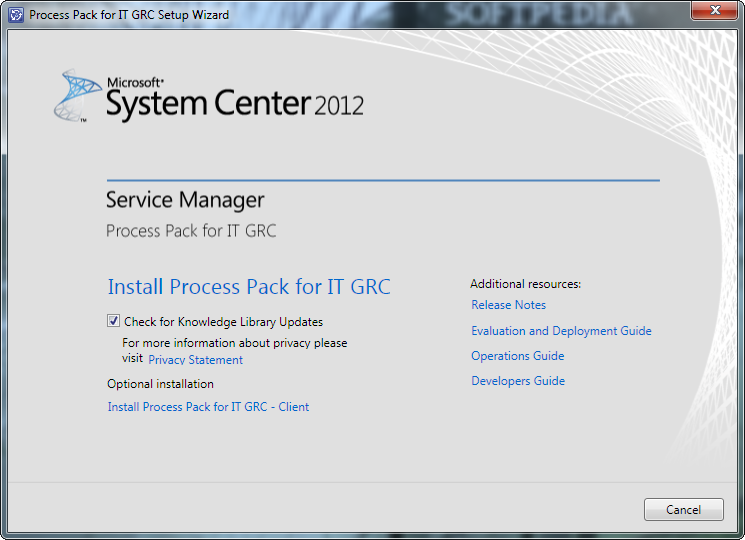Click Install Process Pack for IT GRC - Client
Screen dimensions: 745x540
click(x=208, y=407)
